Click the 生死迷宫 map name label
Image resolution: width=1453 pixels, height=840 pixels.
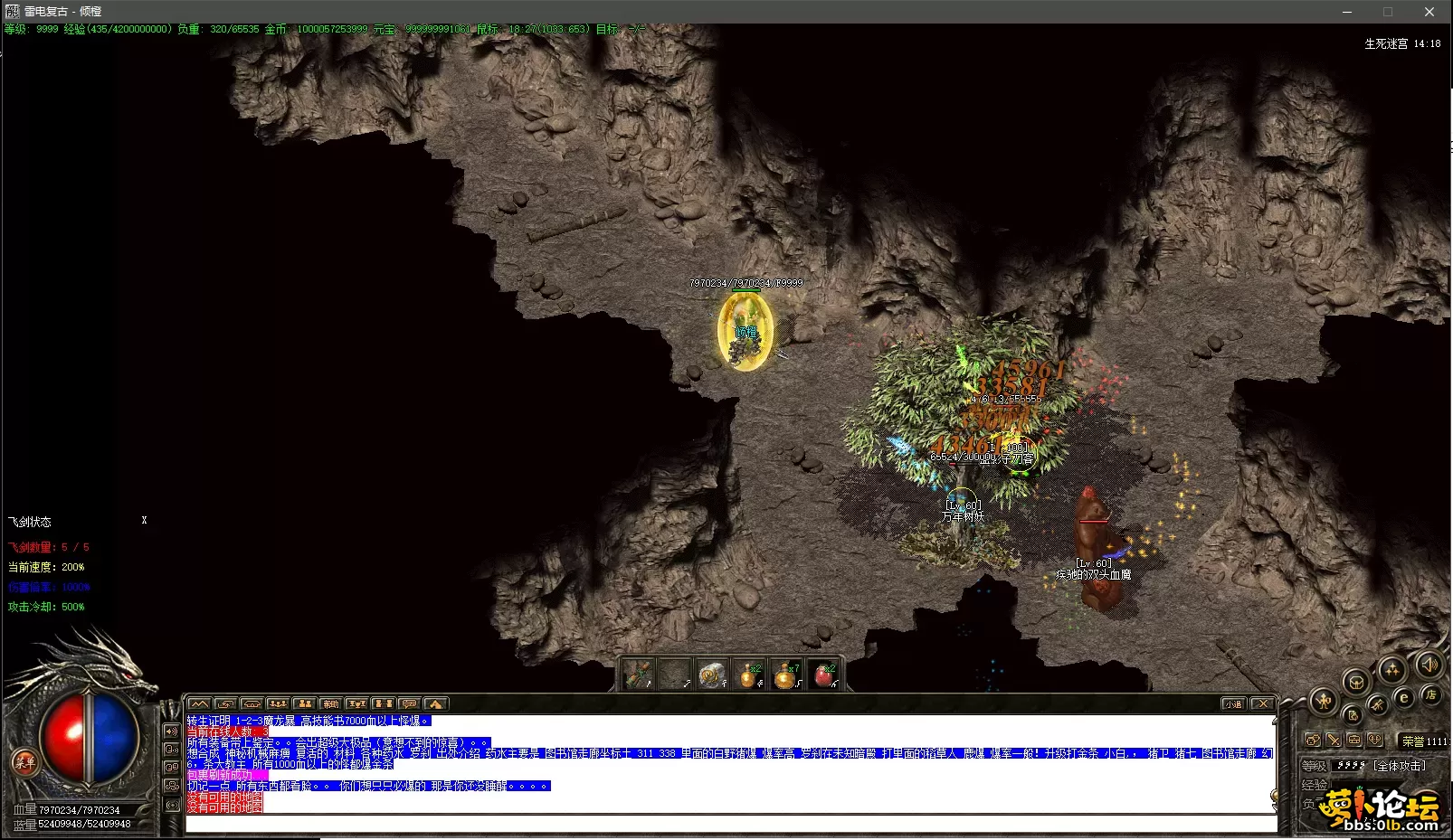1386,43
